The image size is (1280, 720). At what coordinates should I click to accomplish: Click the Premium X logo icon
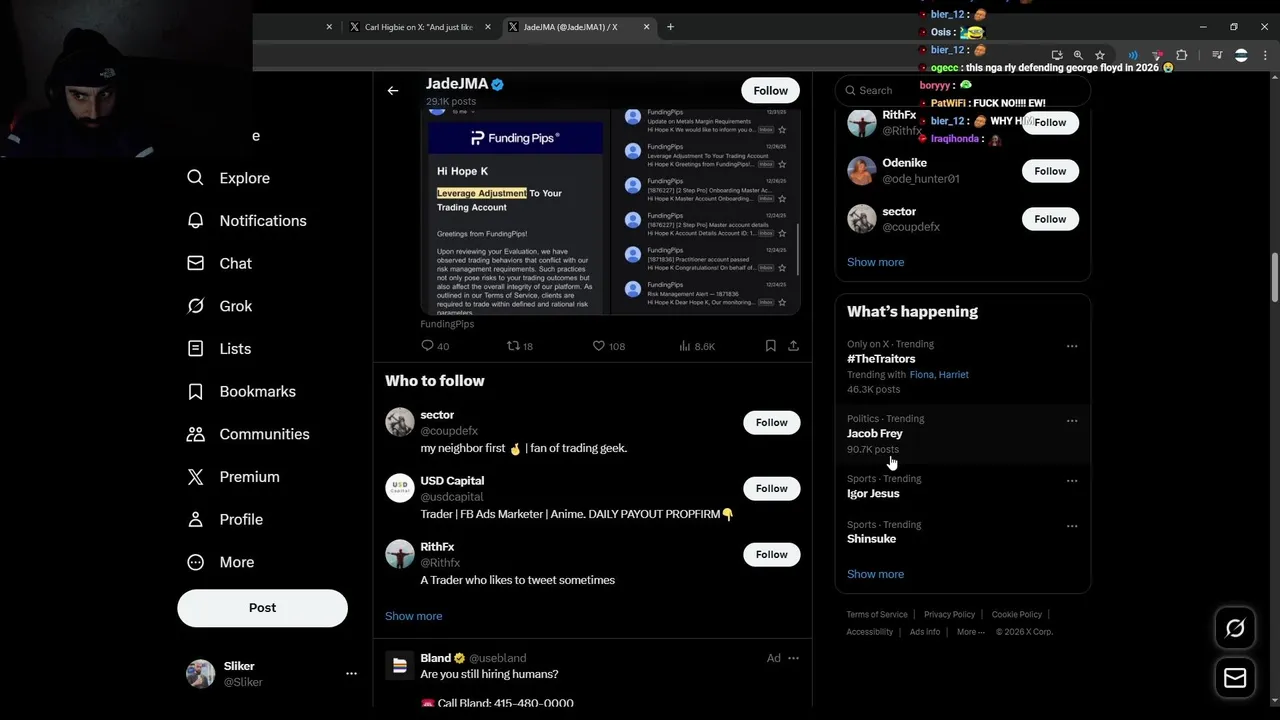[196, 477]
